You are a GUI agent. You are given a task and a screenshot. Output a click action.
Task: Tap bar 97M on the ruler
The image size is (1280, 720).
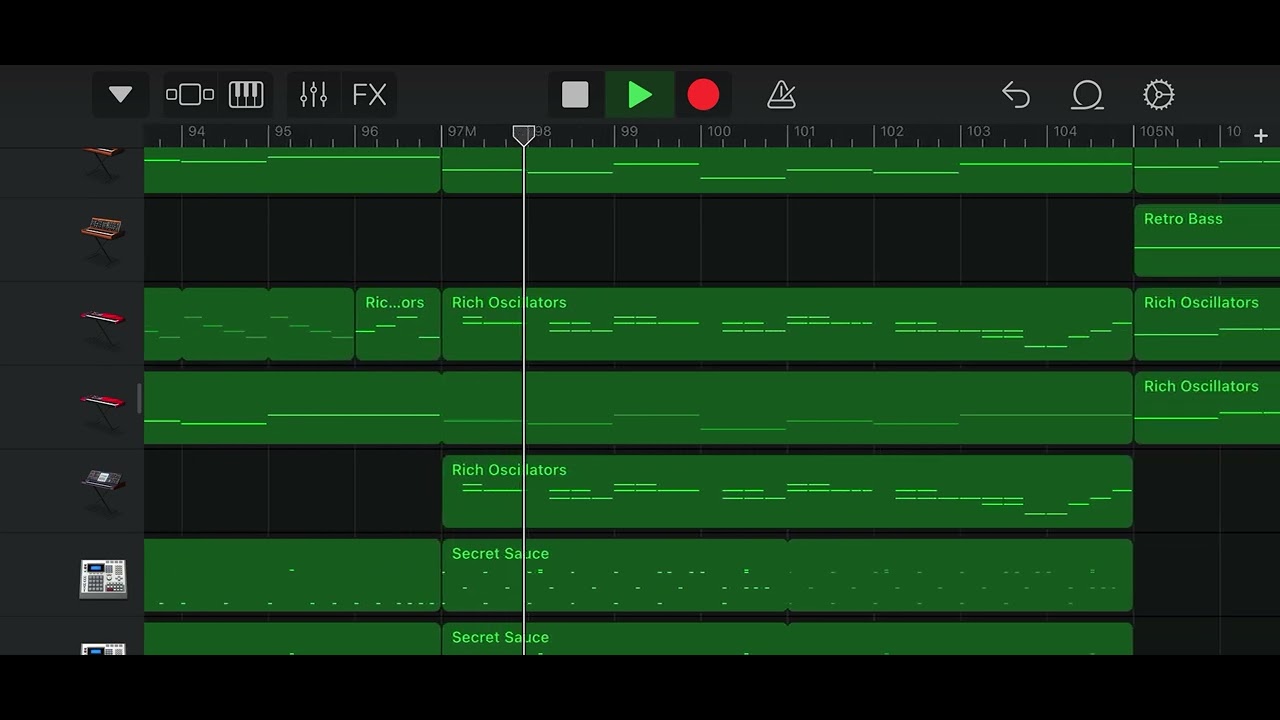(462, 132)
